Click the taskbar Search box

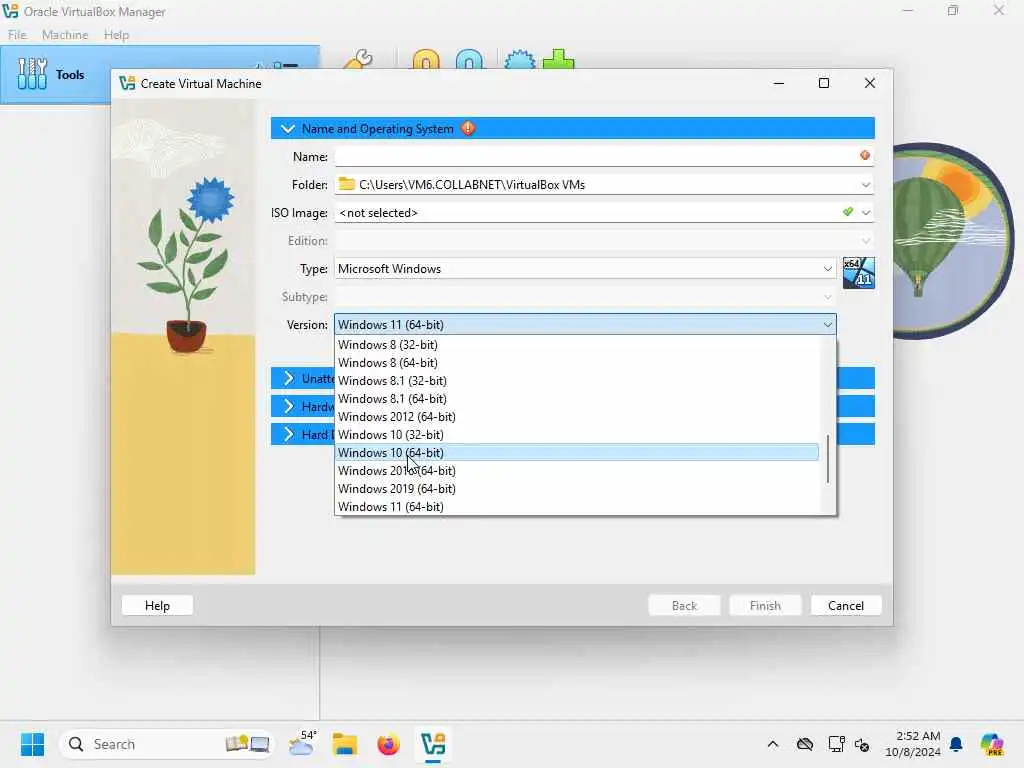[166, 744]
